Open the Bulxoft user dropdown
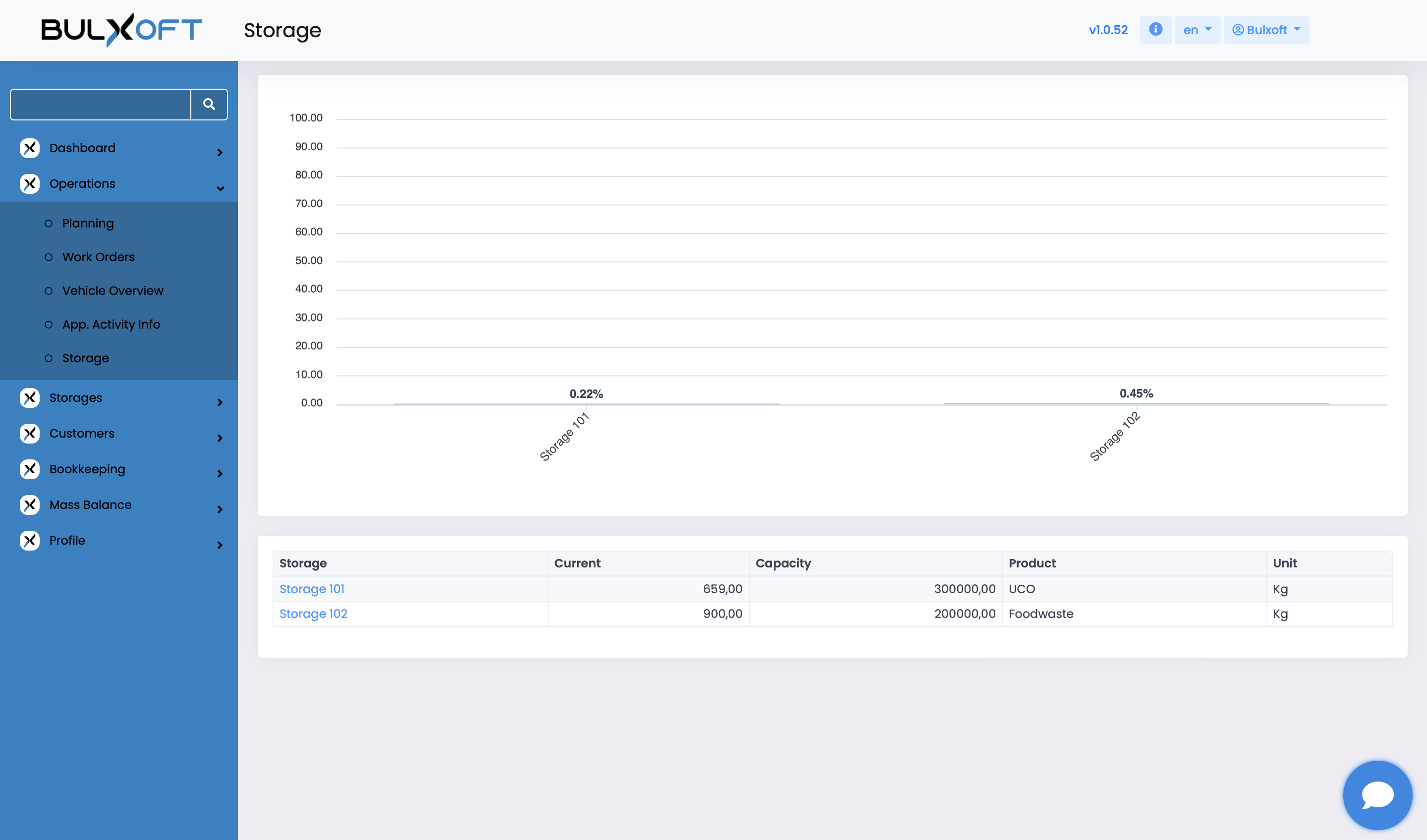The width and height of the screenshot is (1427, 840). [x=1265, y=29]
